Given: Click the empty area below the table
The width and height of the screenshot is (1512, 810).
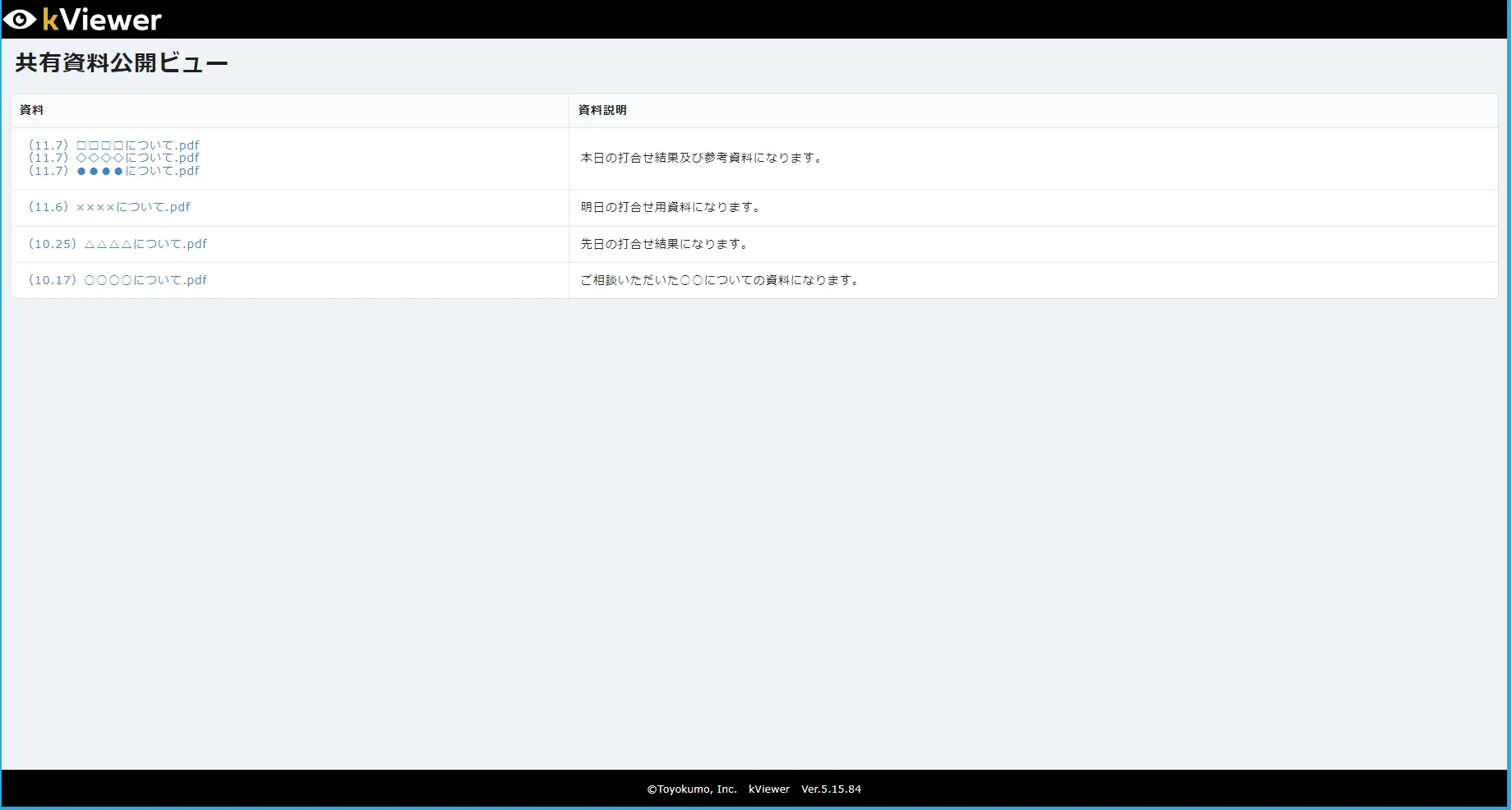Looking at the screenshot, I should (x=756, y=534).
